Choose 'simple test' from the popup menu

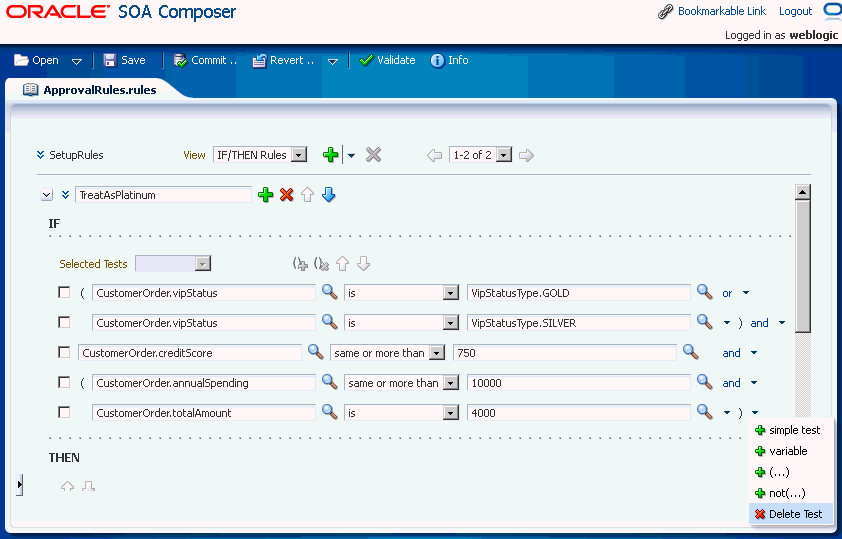click(x=791, y=430)
